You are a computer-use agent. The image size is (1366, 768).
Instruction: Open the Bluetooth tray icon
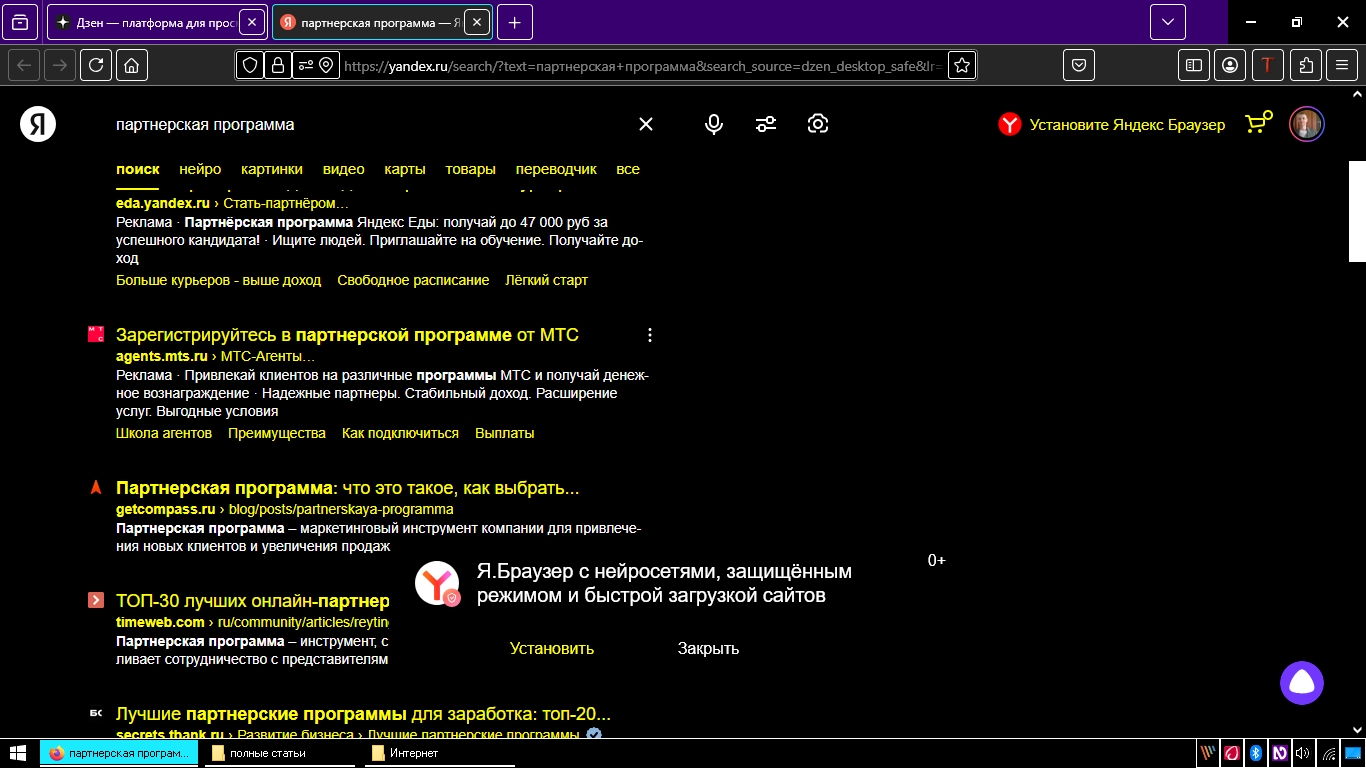tap(1255, 753)
